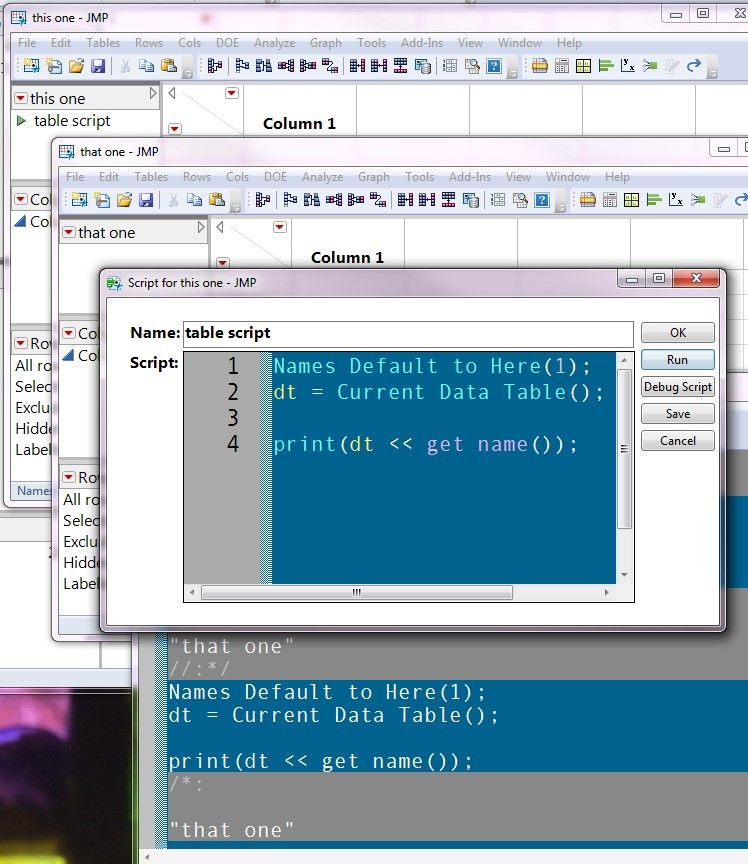Click script line 4 'print(dt << get name());'

click(426, 444)
